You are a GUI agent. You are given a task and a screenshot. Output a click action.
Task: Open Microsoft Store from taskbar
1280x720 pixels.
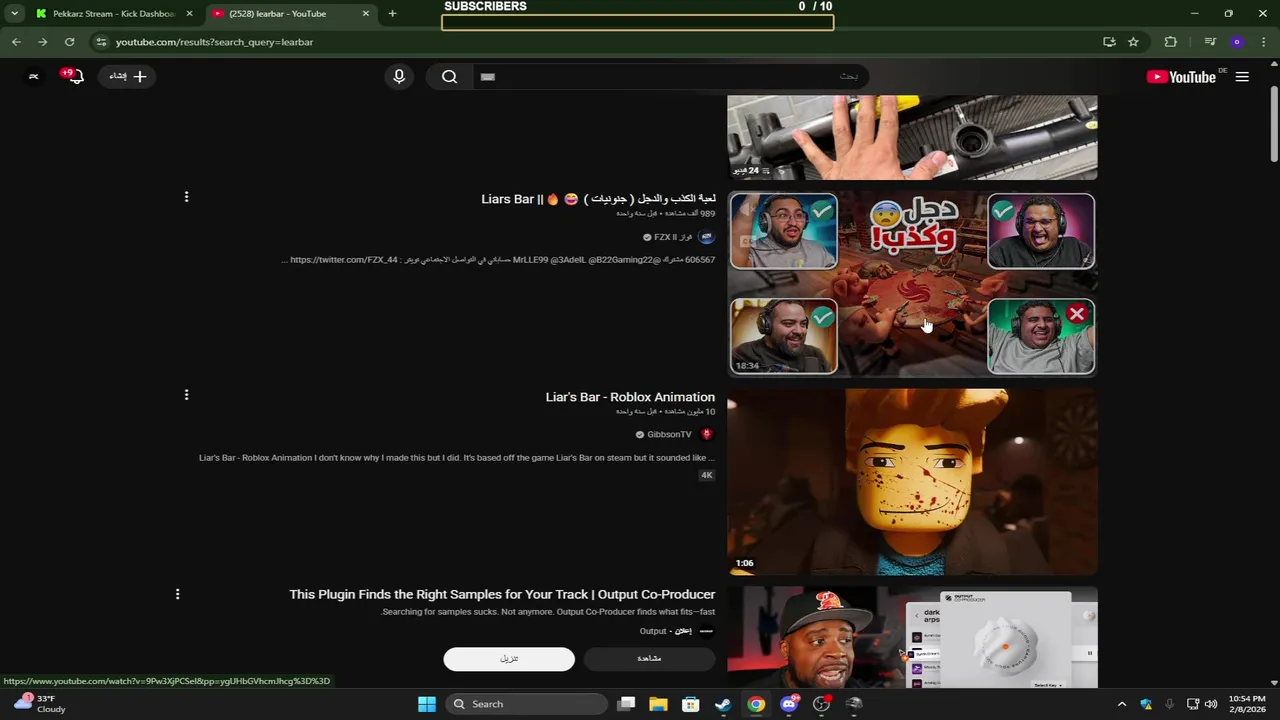(x=690, y=704)
